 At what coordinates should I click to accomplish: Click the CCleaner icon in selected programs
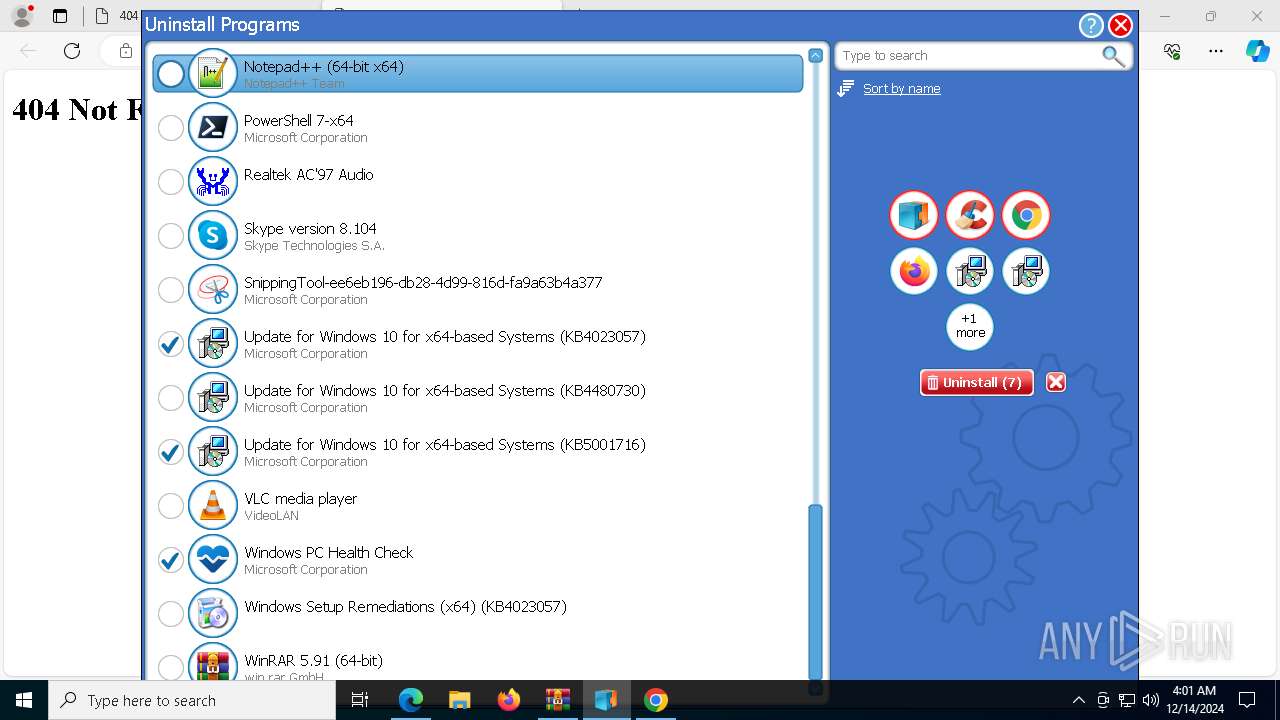click(970, 215)
